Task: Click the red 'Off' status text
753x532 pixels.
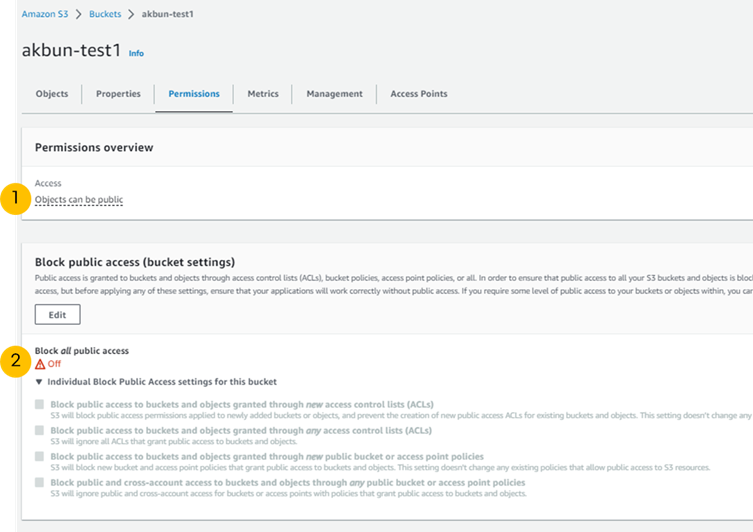Action: pyautogui.click(x=54, y=364)
